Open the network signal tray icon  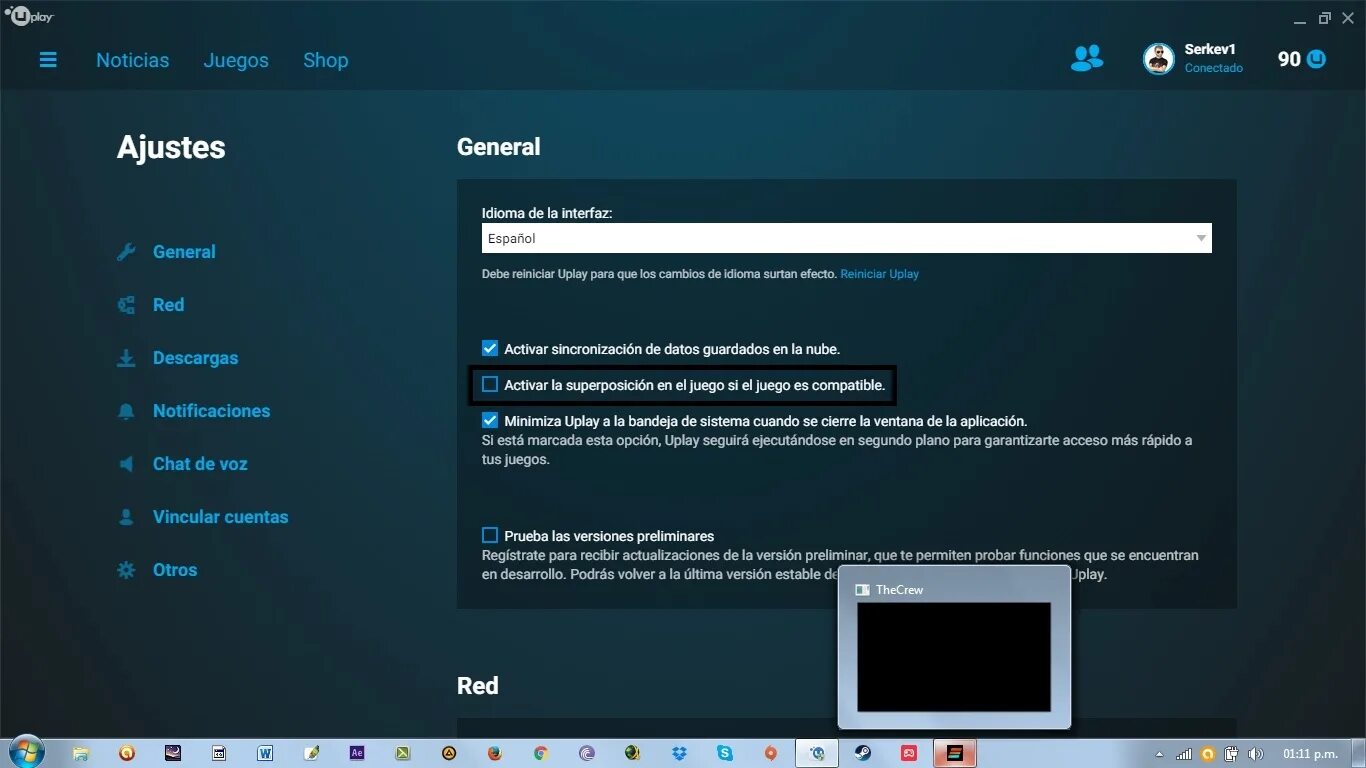[x=1184, y=754]
